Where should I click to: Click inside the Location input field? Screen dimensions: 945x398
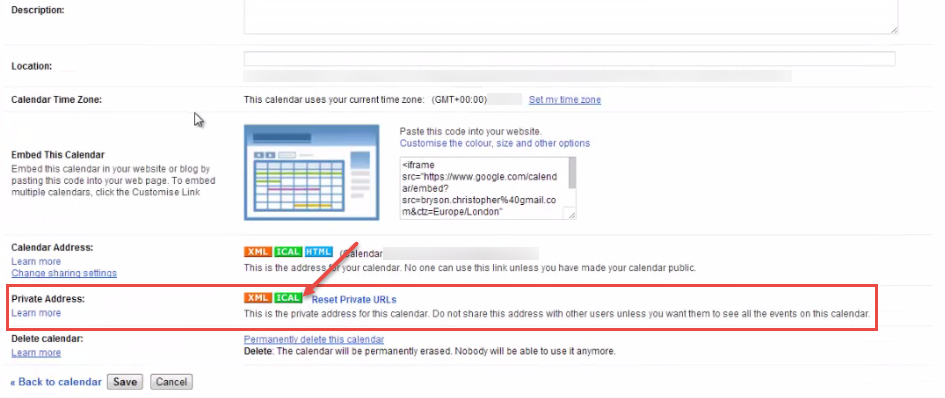(570, 58)
